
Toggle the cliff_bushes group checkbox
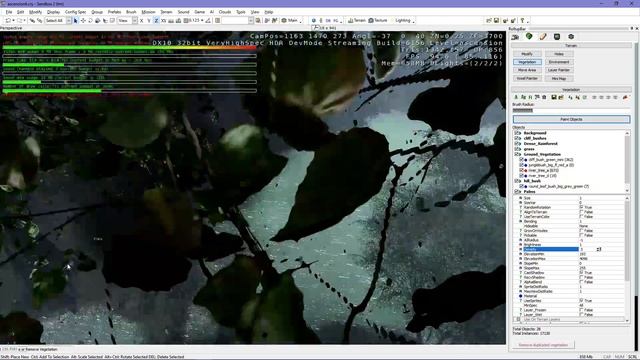(x=517, y=138)
